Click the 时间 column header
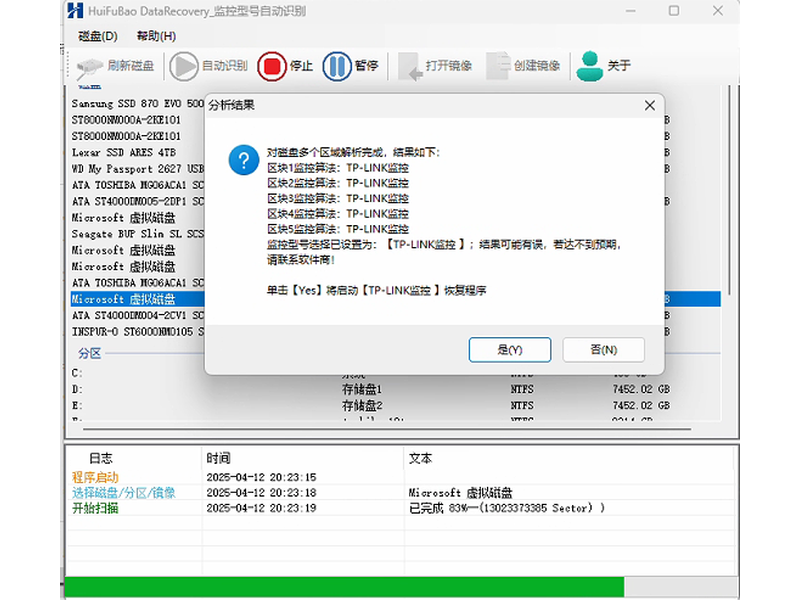Screen dimensions: 800x600 218,458
